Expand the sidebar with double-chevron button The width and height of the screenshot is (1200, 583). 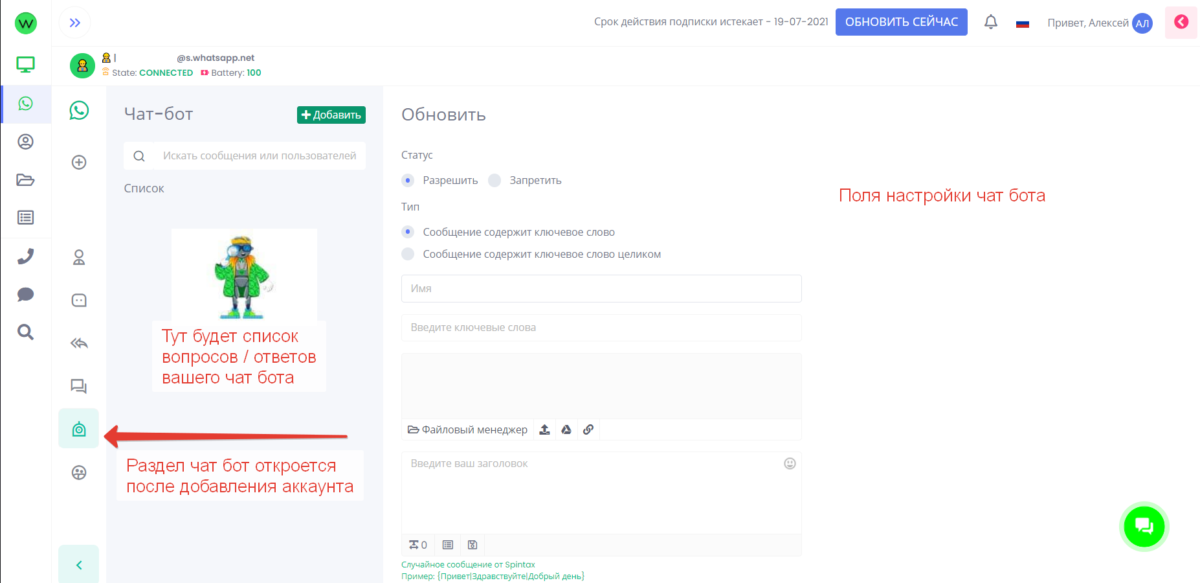point(75,22)
